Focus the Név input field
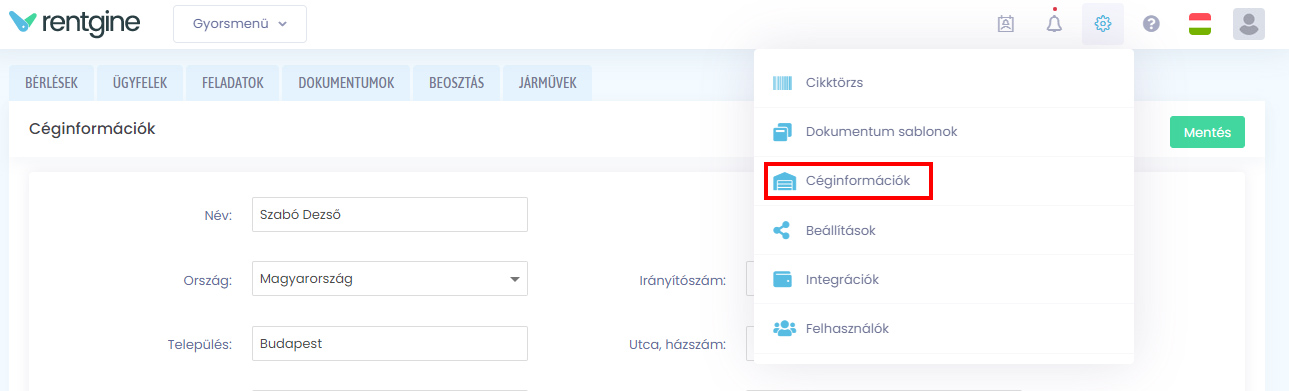The height and width of the screenshot is (391, 1289). [x=390, y=214]
